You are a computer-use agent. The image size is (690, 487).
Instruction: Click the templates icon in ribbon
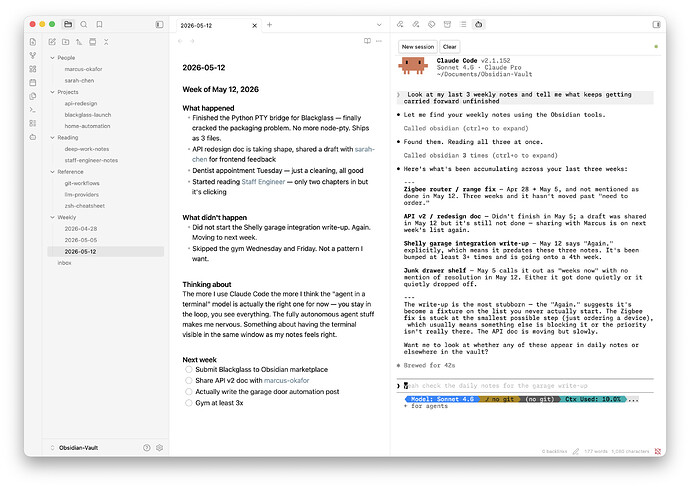33,96
